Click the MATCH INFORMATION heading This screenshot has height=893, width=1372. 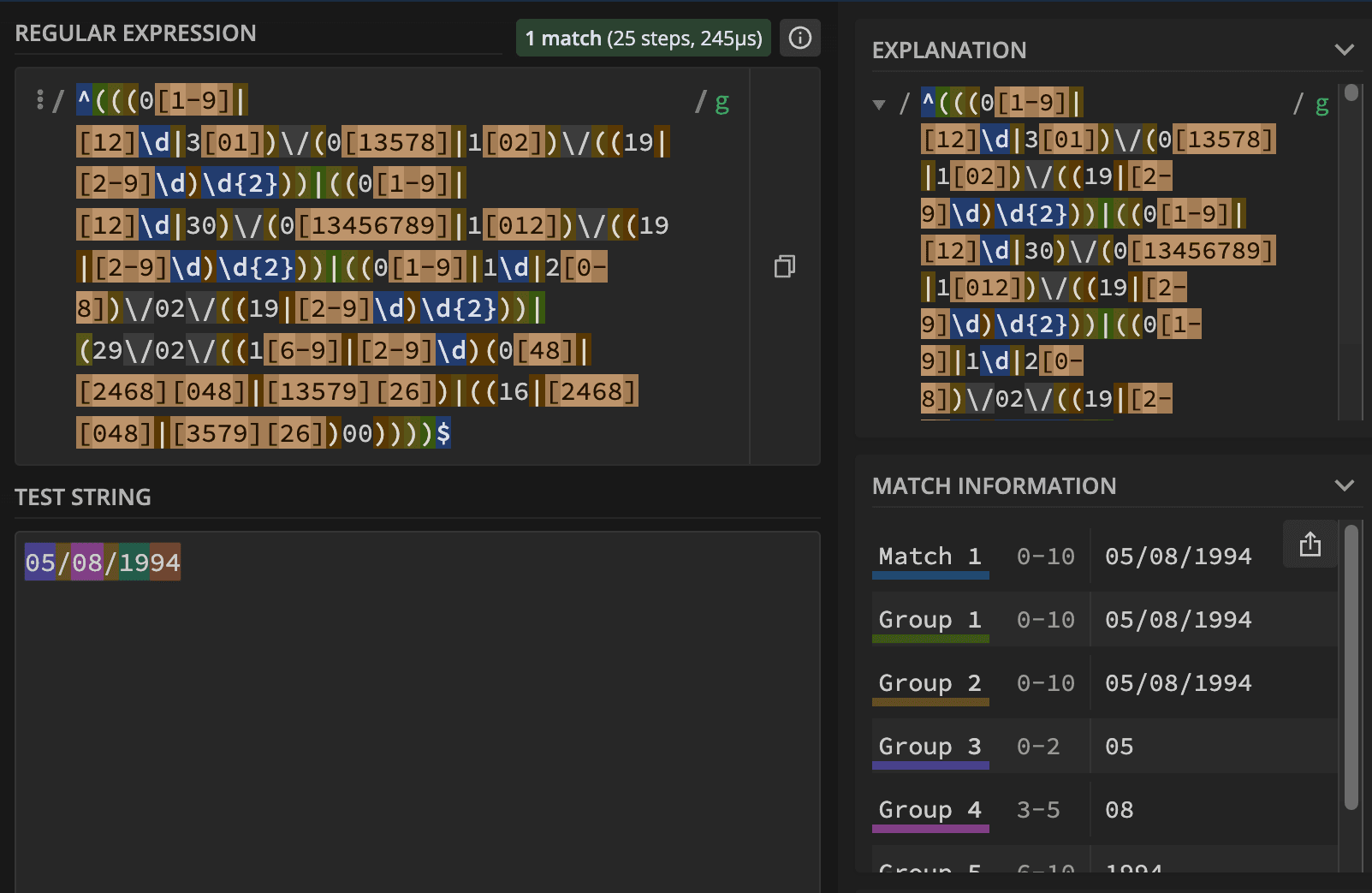pyautogui.click(x=994, y=486)
